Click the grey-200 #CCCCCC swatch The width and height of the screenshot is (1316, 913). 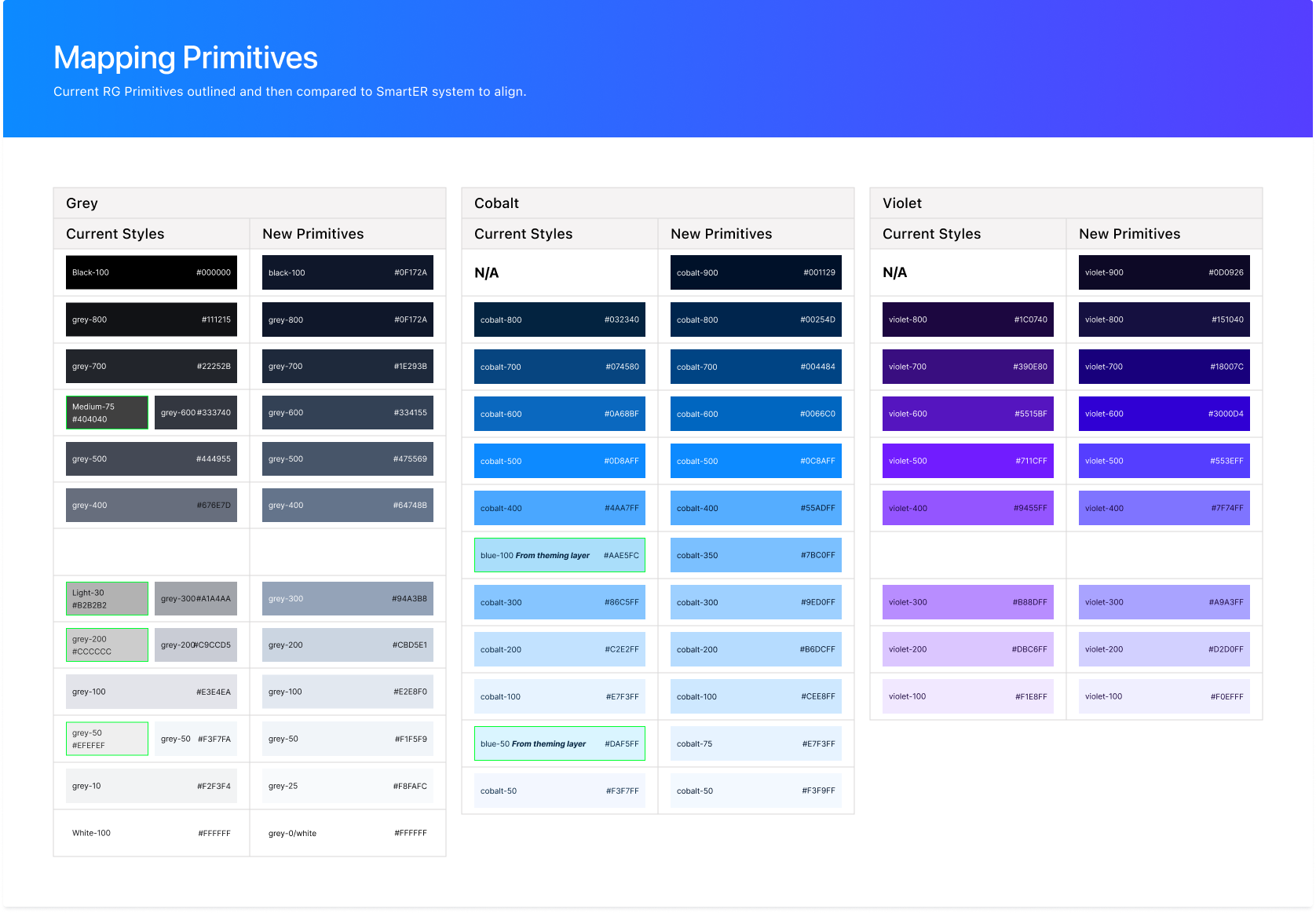point(107,645)
